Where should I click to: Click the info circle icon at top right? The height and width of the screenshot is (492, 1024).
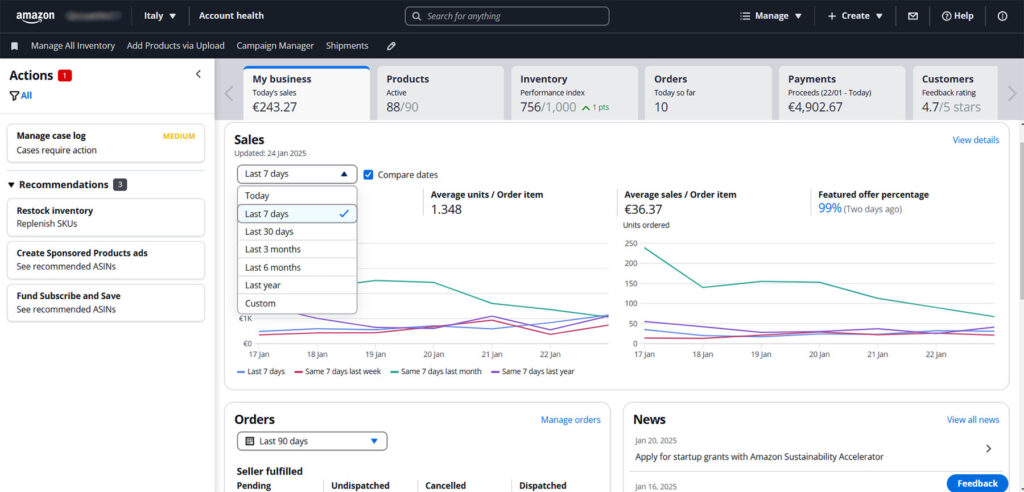(1002, 16)
